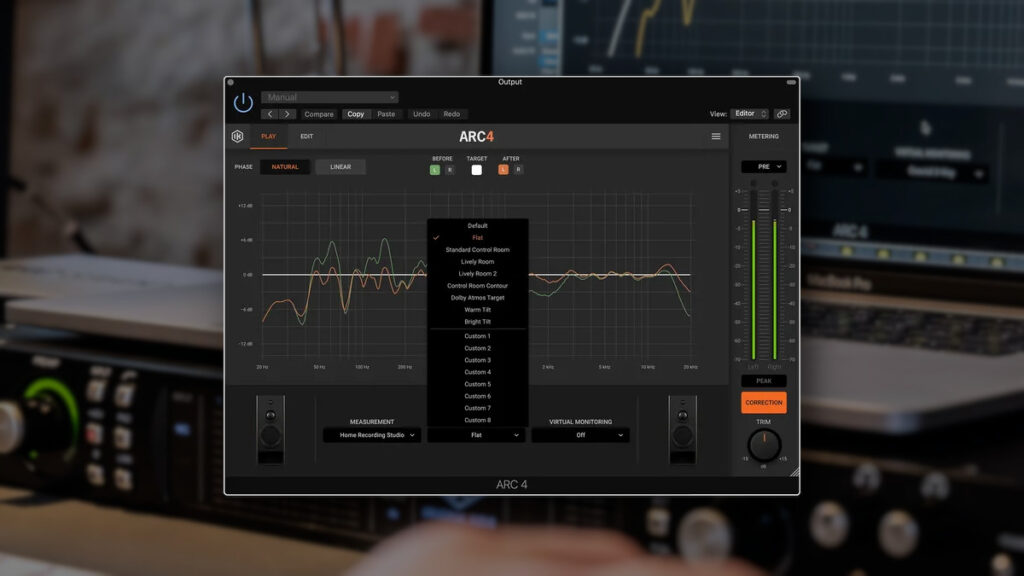The image size is (1024, 576).
Task: Toggle the Before left channel curve
Action: tap(435, 170)
